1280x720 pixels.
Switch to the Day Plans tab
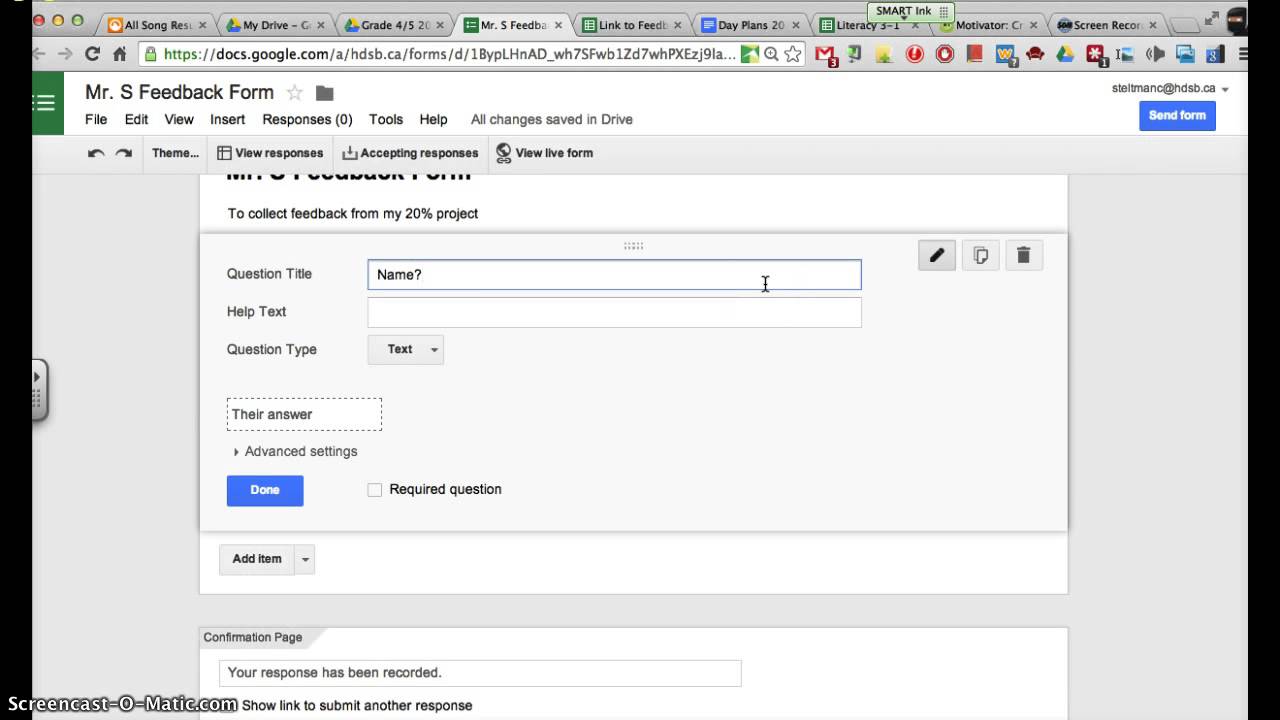[x=750, y=25]
